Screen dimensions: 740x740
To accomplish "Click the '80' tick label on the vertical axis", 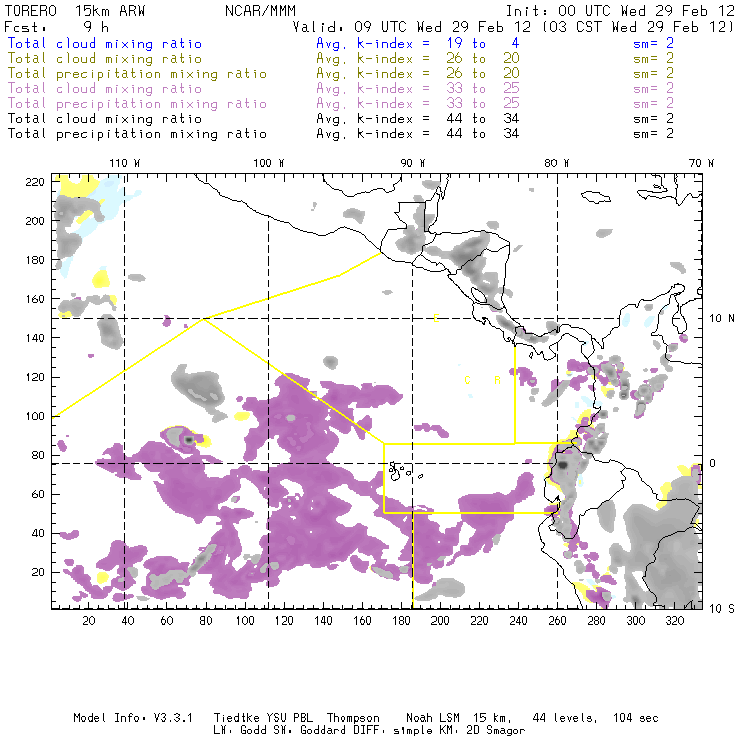I will (x=38, y=455).
